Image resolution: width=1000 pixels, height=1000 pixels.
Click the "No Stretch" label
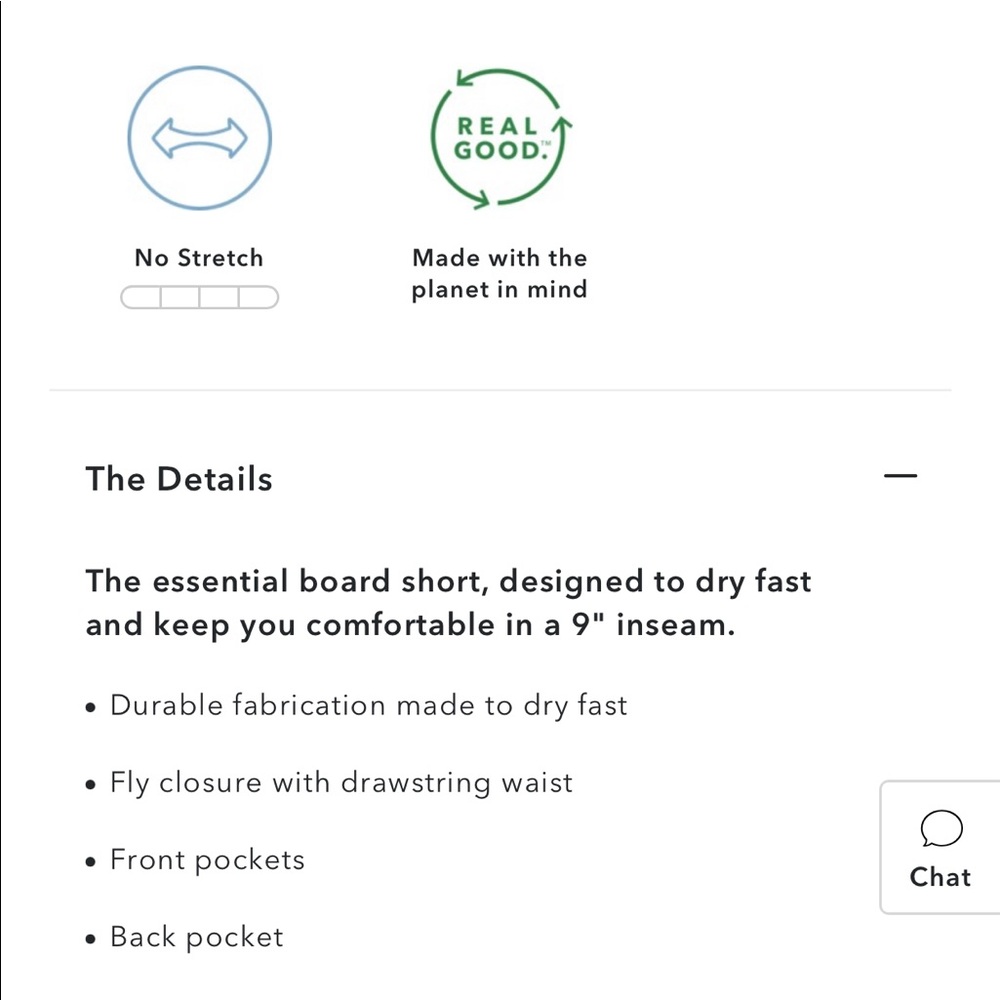coord(199,258)
